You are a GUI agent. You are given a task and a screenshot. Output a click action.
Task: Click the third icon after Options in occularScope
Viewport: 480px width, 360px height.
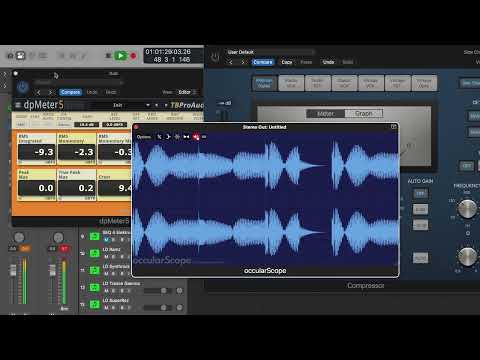pyautogui.click(x=177, y=137)
